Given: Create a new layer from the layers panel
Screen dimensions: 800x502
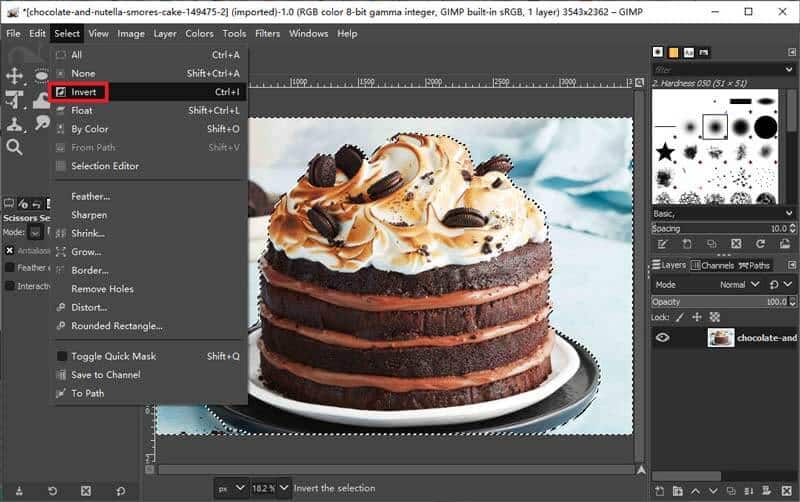Looking at the screenshot, I should click(x=659, y=491).
